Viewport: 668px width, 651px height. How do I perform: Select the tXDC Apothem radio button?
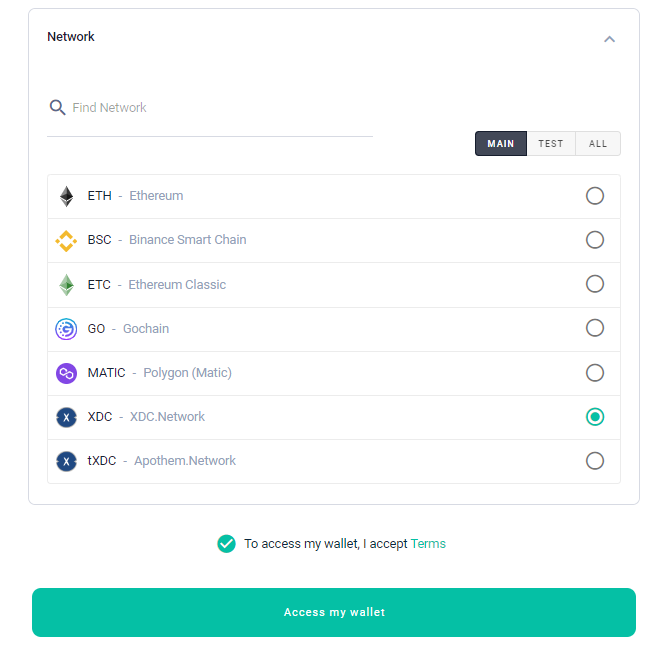595,461
